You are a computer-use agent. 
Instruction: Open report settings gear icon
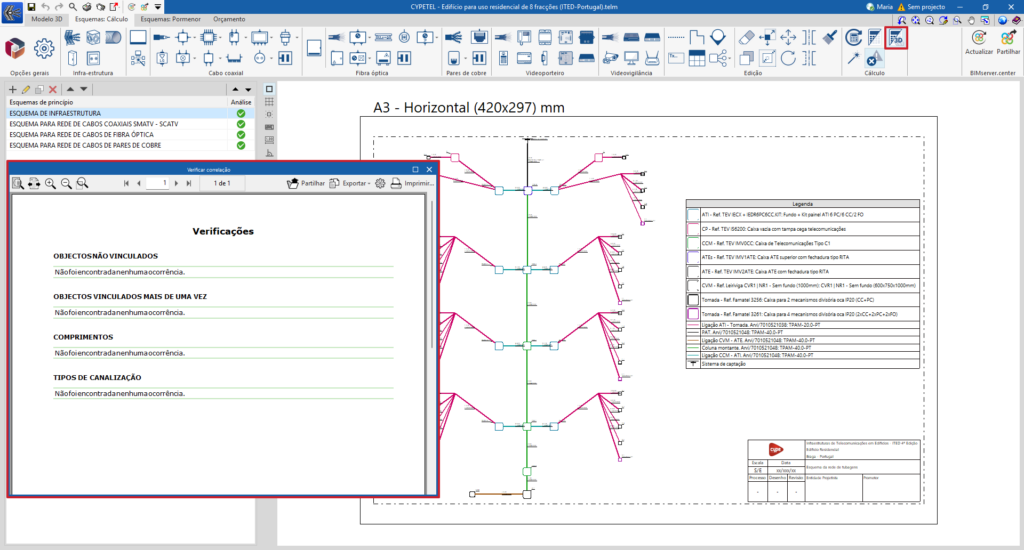(x=380, y=184)
